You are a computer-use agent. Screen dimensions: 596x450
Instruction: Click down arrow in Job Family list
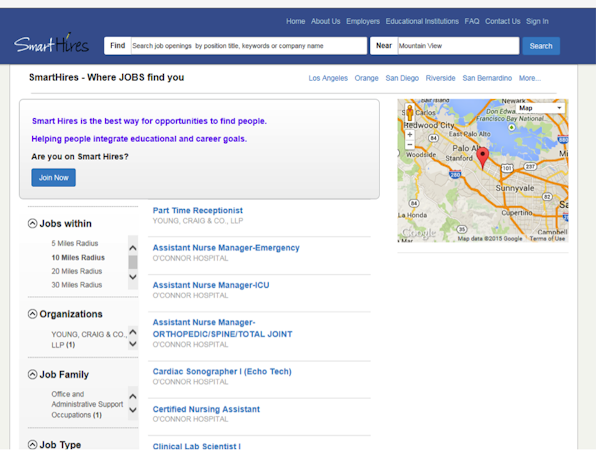click(x=133, y=410)
